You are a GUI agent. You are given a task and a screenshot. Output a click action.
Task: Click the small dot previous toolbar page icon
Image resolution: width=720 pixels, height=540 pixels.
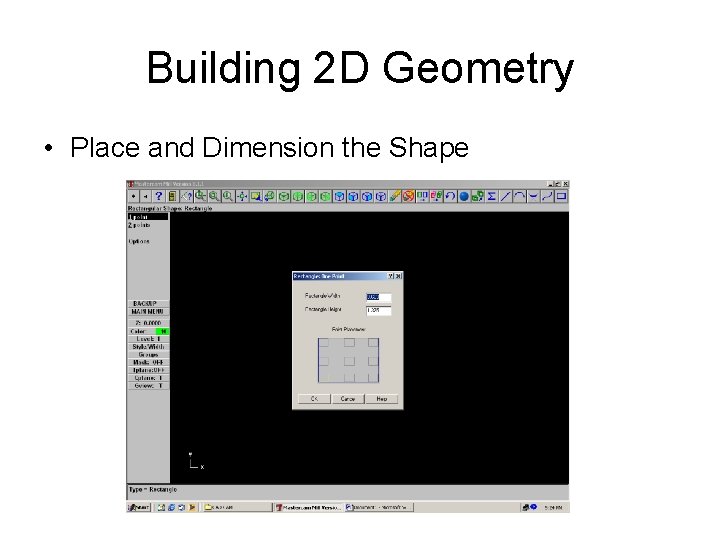coord(133,197)
